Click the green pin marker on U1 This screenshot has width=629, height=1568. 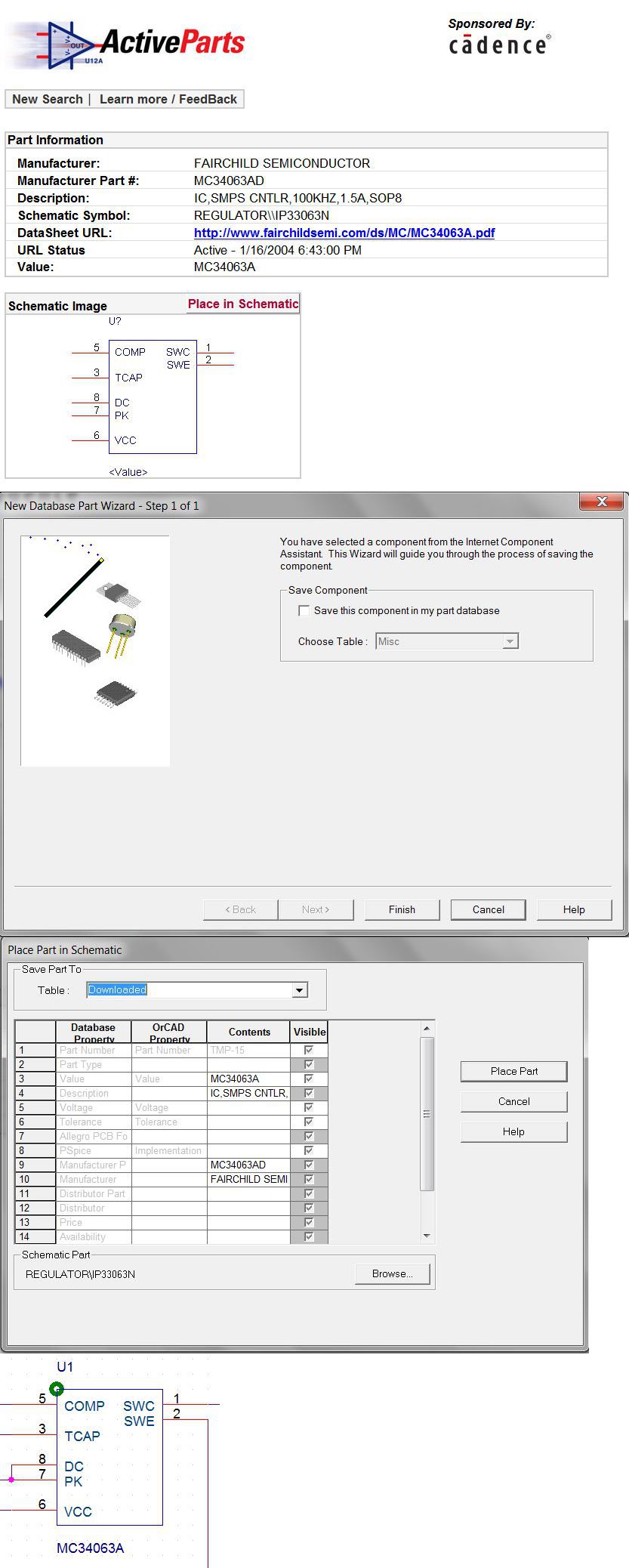coord(57,1389)
